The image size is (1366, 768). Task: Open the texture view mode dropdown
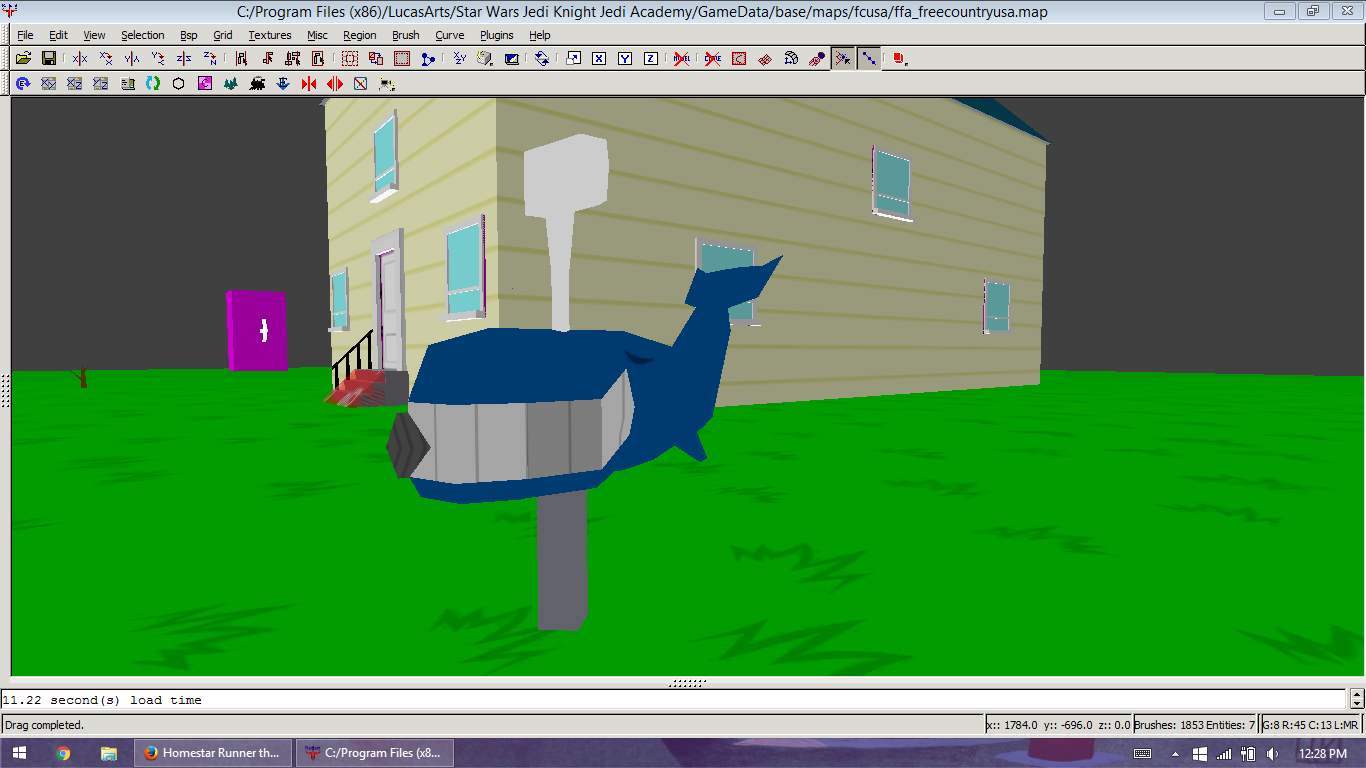[x=486, y=58]
